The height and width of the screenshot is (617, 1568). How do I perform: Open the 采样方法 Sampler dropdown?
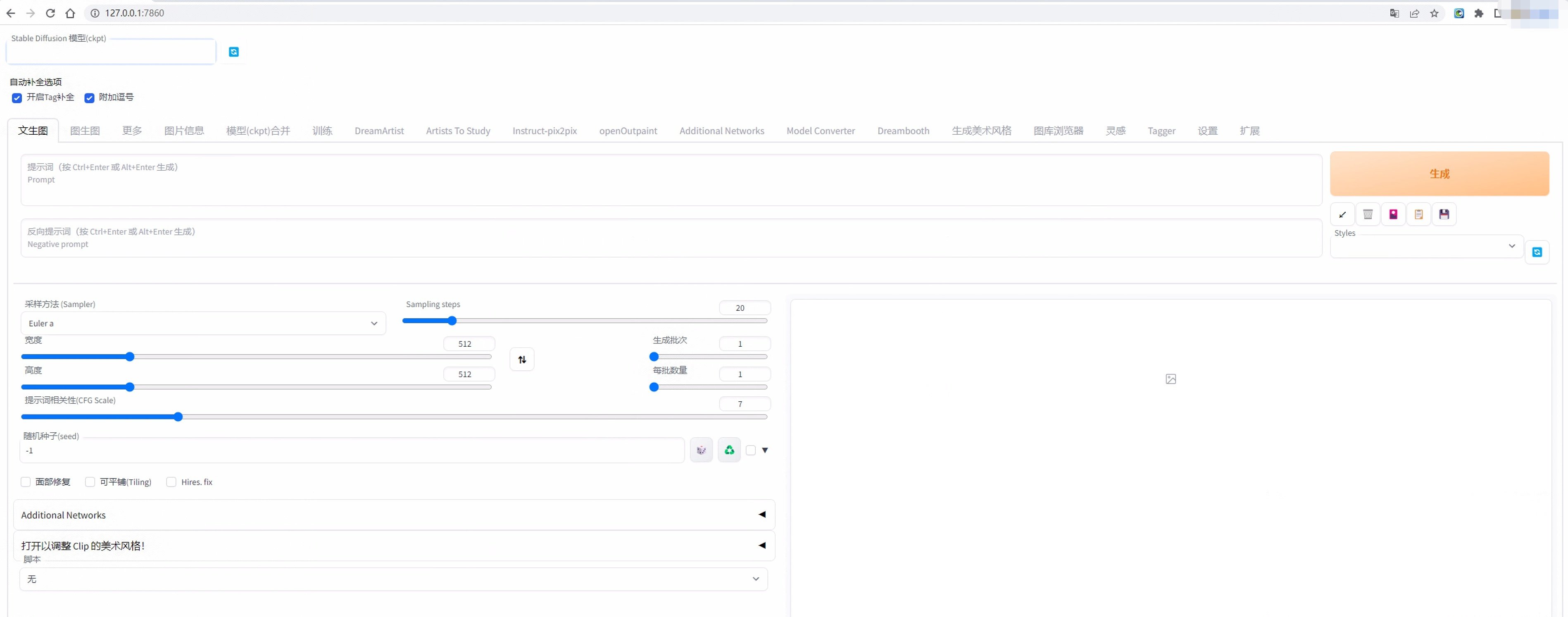click(x=203, y=324)
